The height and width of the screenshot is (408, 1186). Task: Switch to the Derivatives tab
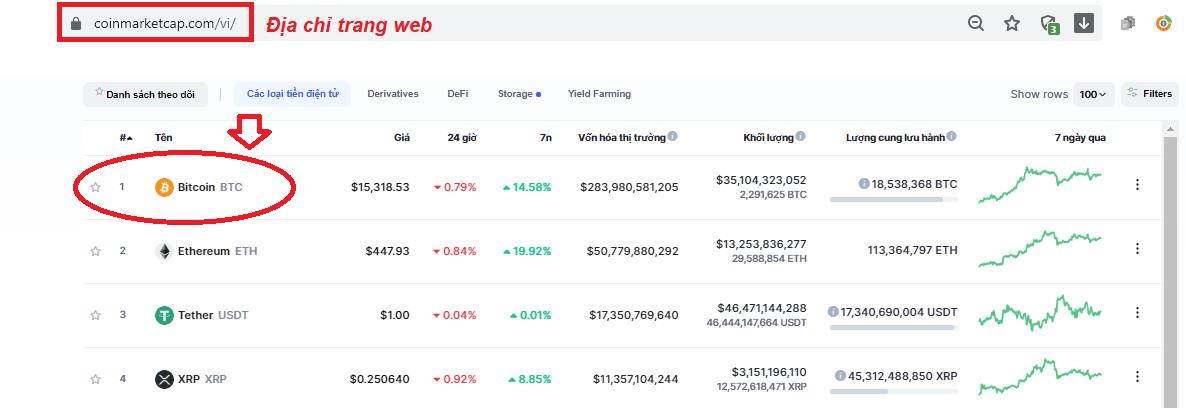(x=392, y=94)
